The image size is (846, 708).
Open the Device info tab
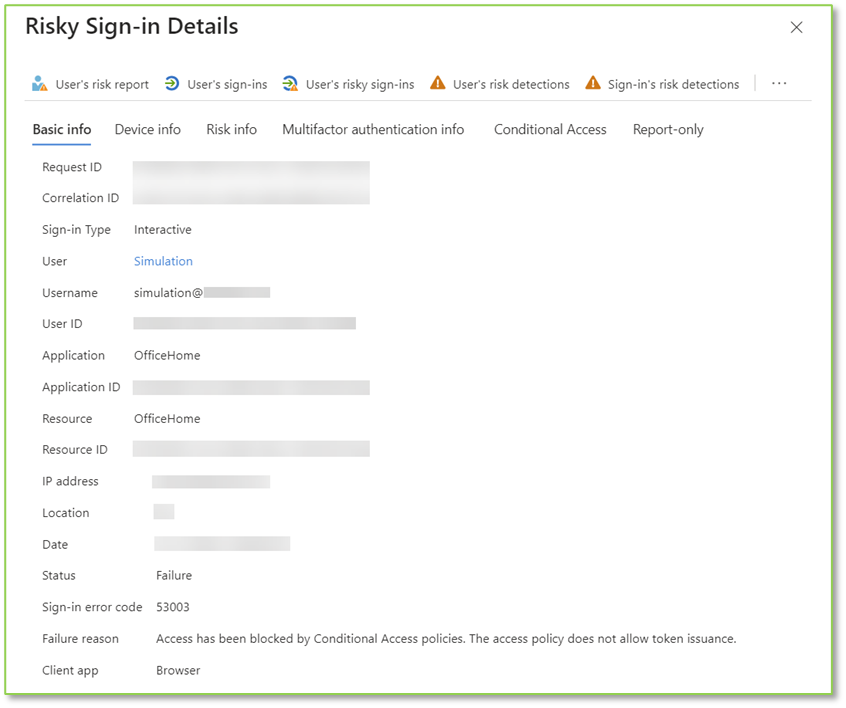[x=147, y=129]
